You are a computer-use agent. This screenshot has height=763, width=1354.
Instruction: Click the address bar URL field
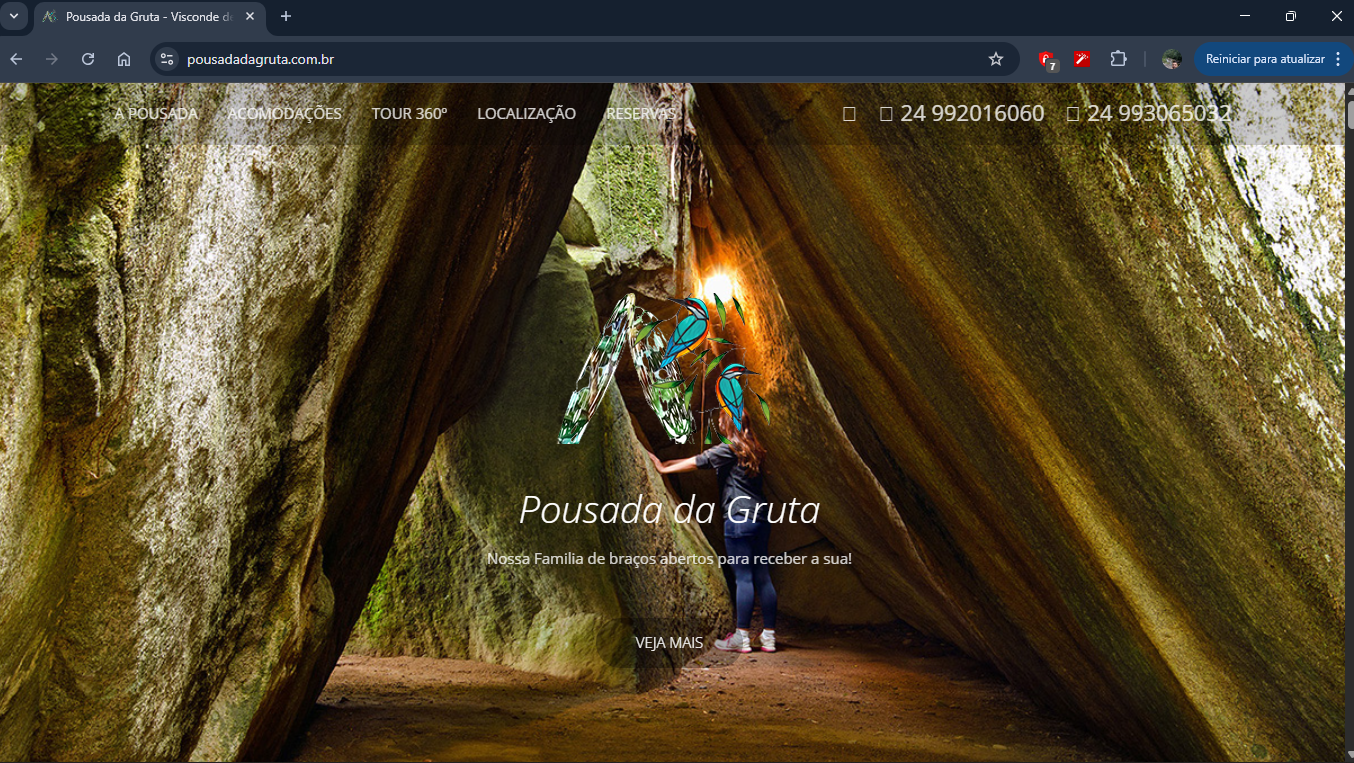[560, 59]
